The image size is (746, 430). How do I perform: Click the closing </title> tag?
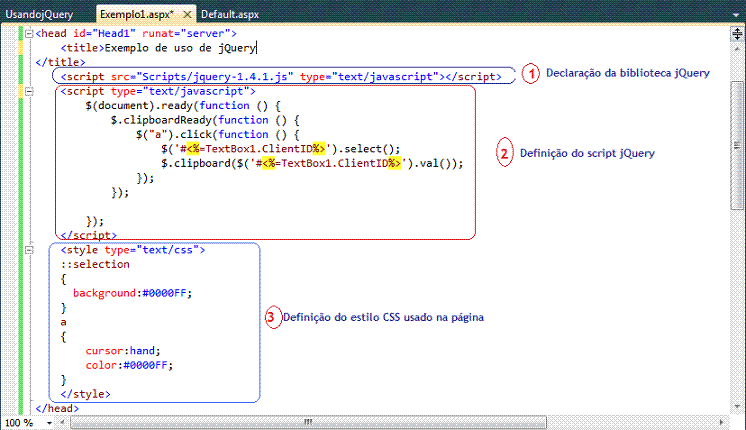click(x=60, y=62)
